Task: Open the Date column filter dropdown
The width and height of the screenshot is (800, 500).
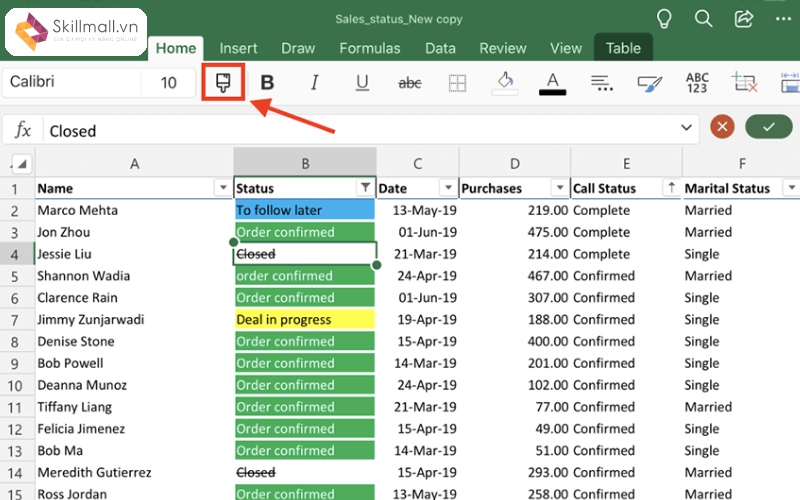Action: click(448, 188)
